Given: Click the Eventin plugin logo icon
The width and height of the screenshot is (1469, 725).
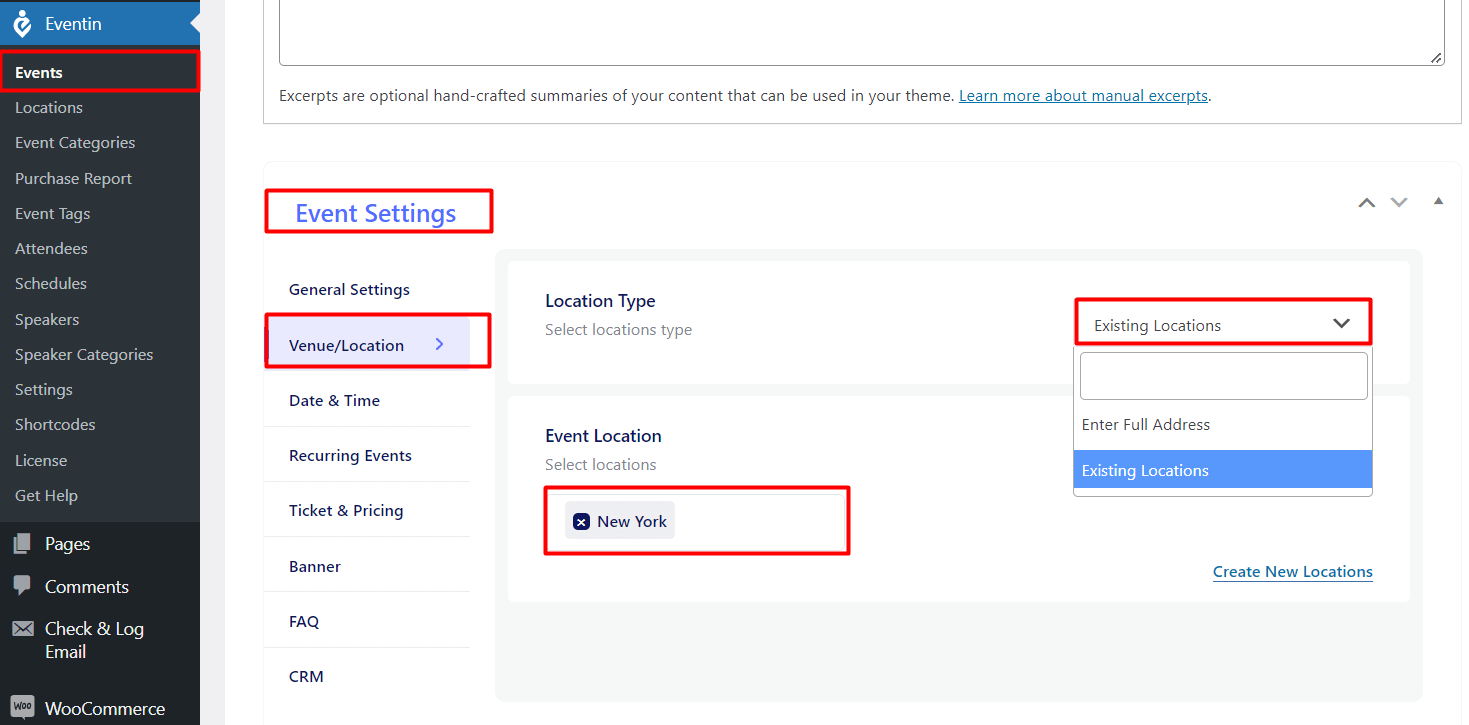Looking at the screenshot, I should pyautogui.click(x=22, y=22).
